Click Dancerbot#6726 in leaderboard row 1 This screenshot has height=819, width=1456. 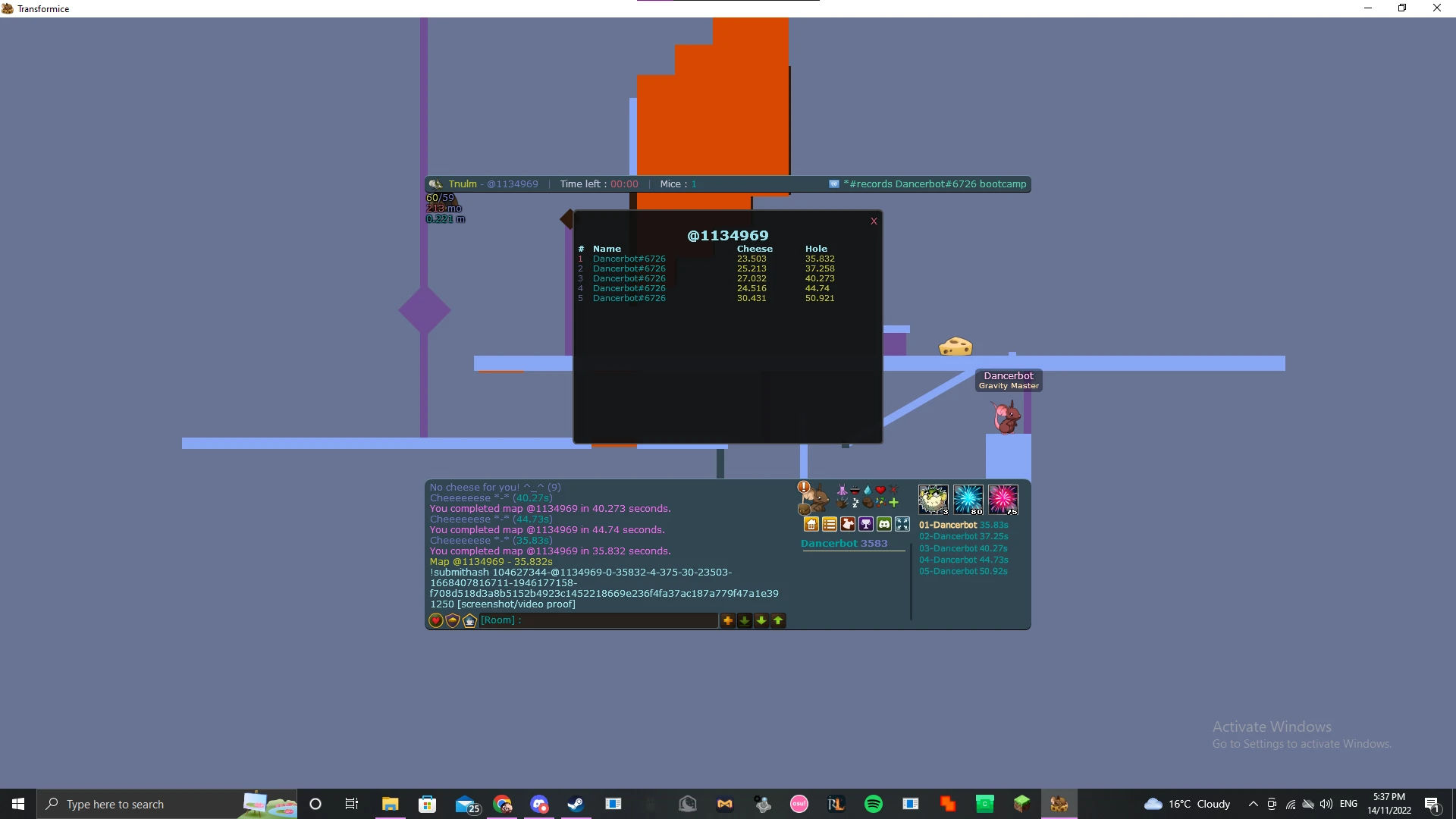[x=629, y=259]
